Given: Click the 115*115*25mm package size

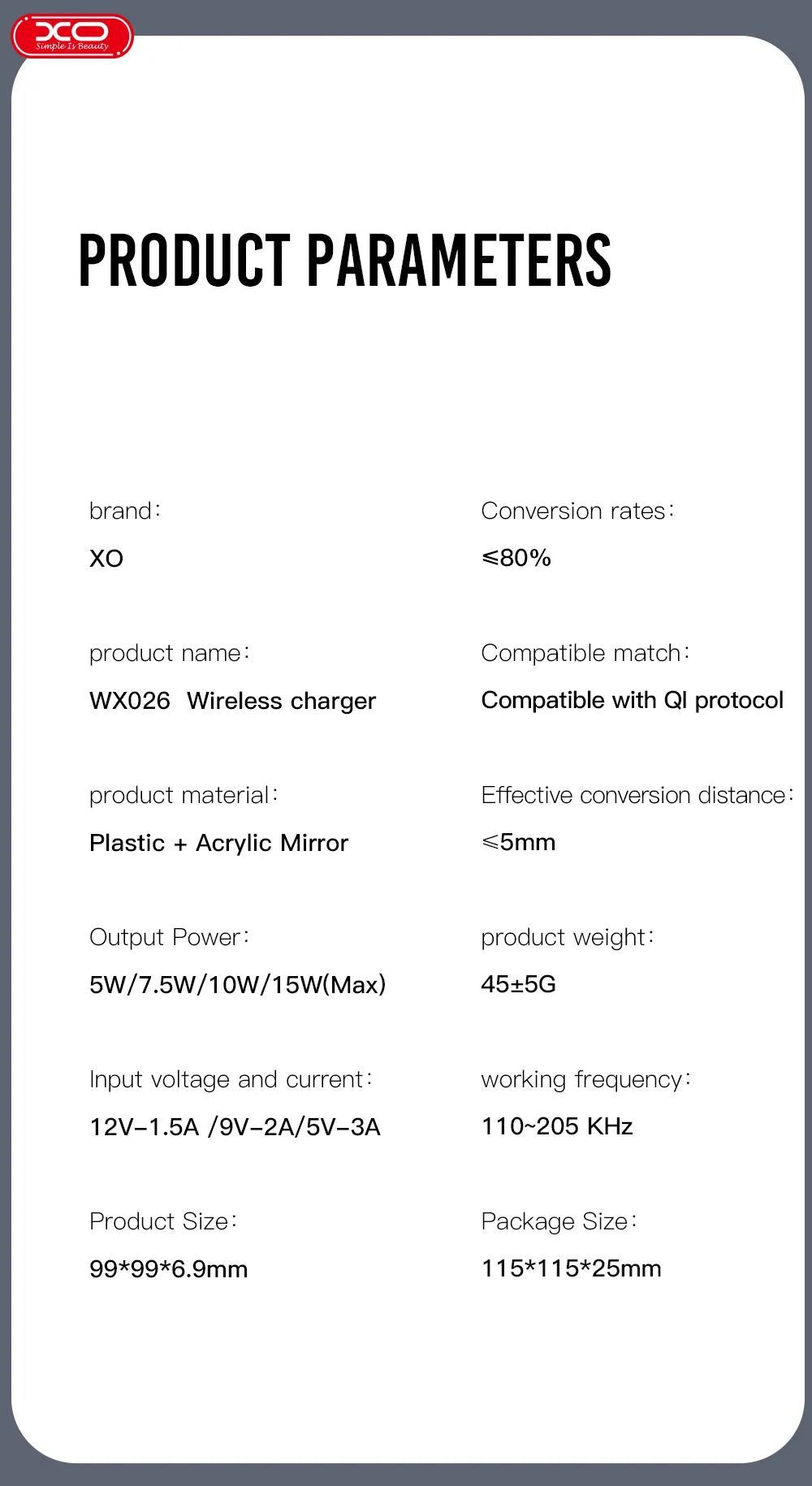Looking at the screenshot, I should click(571, 1268).
